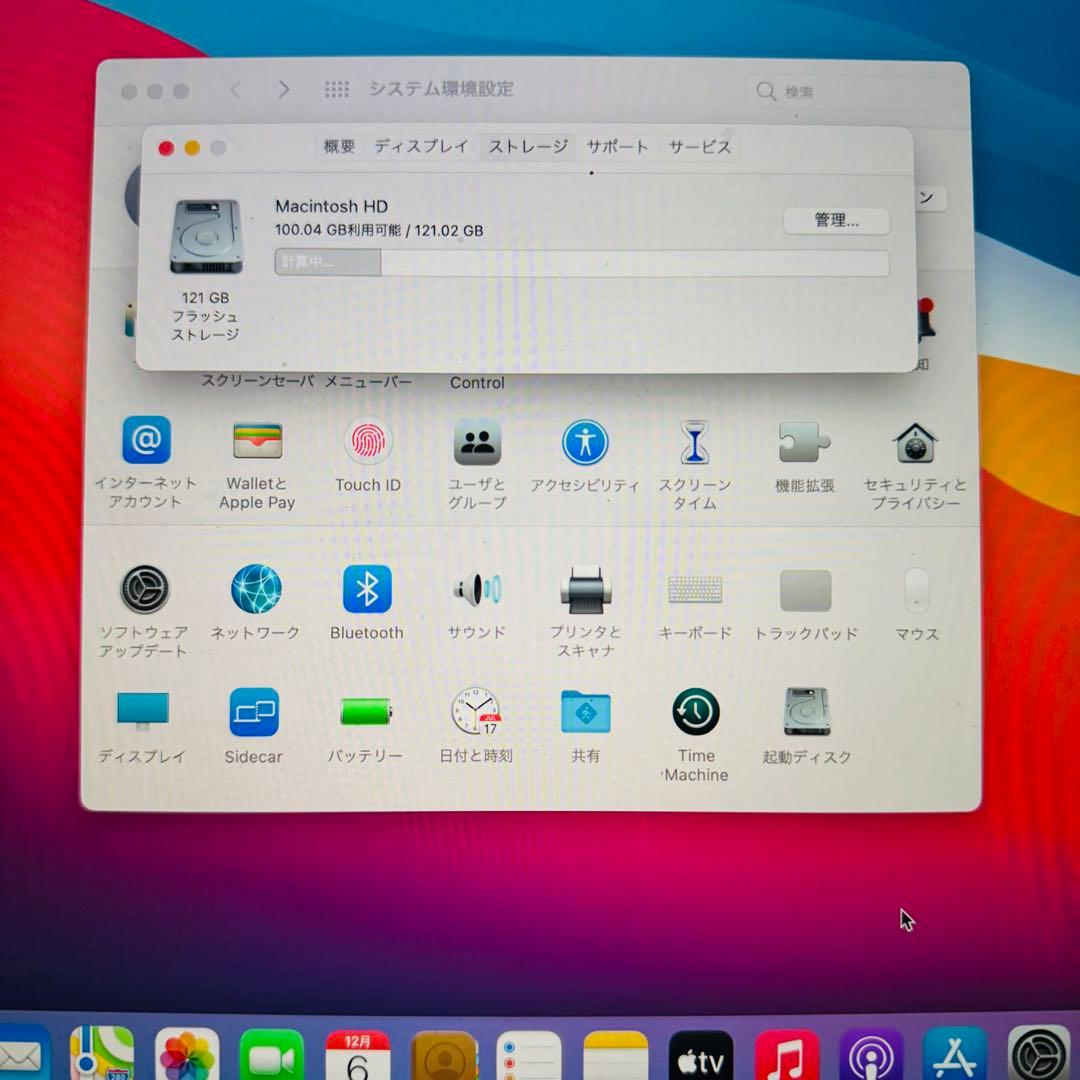1080x1080 pixels.
Task: Open 機能拡張 (Extensions) preferences
Action: [x=805, y=442]
